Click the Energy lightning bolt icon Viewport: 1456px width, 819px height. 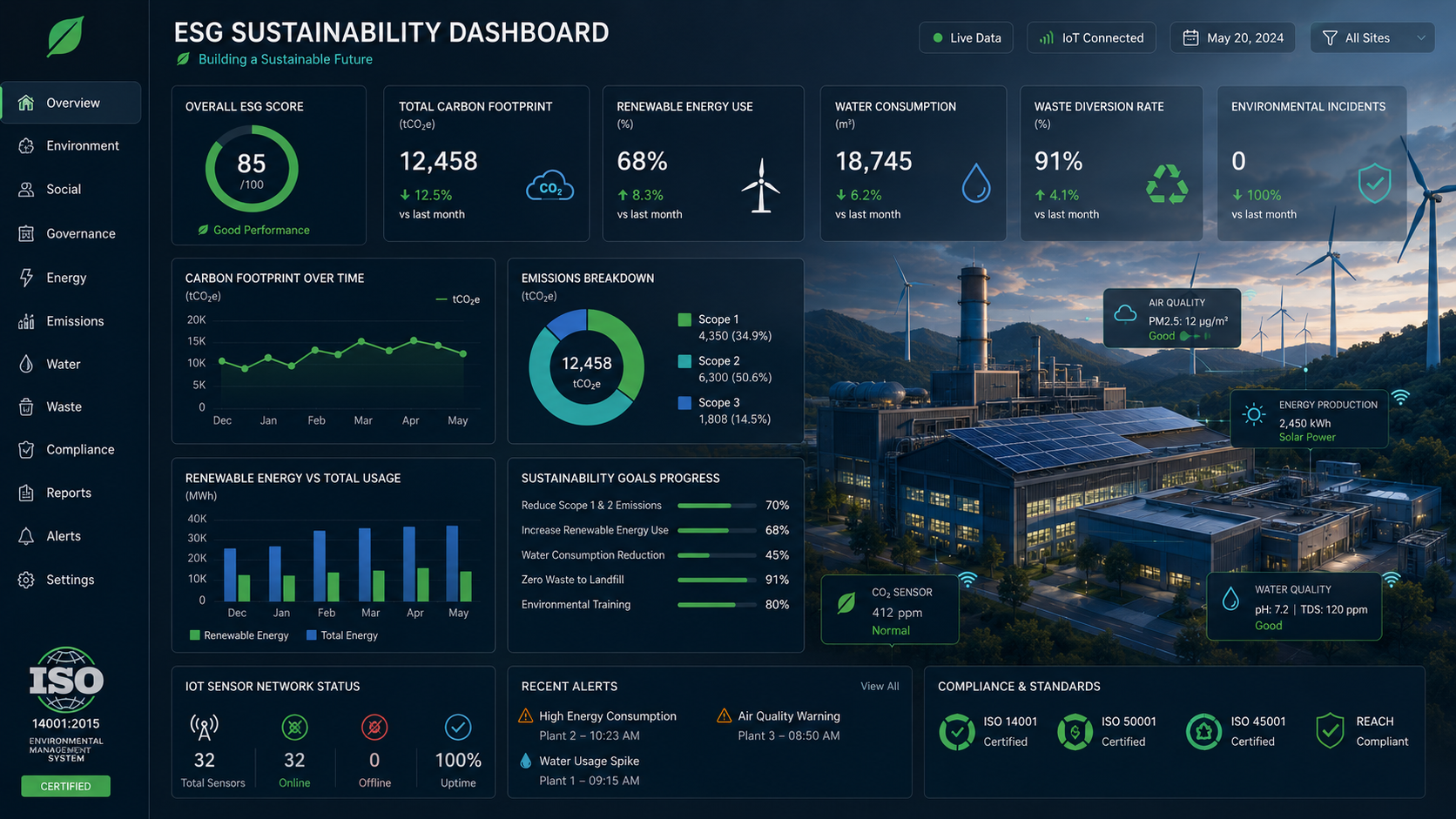(26, 278)
